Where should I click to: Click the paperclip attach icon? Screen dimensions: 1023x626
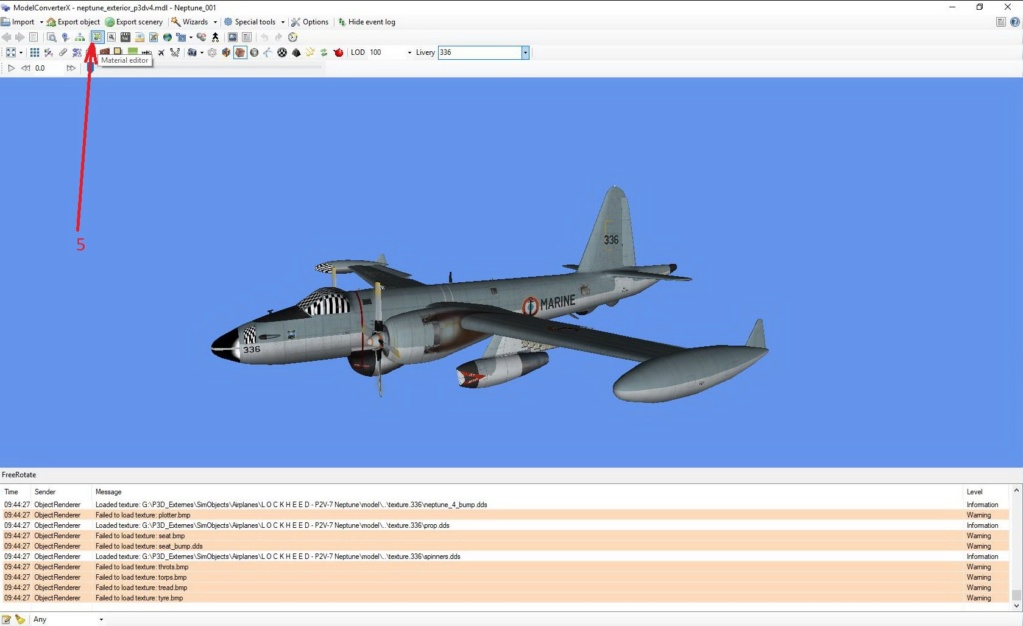pos(63,52)
